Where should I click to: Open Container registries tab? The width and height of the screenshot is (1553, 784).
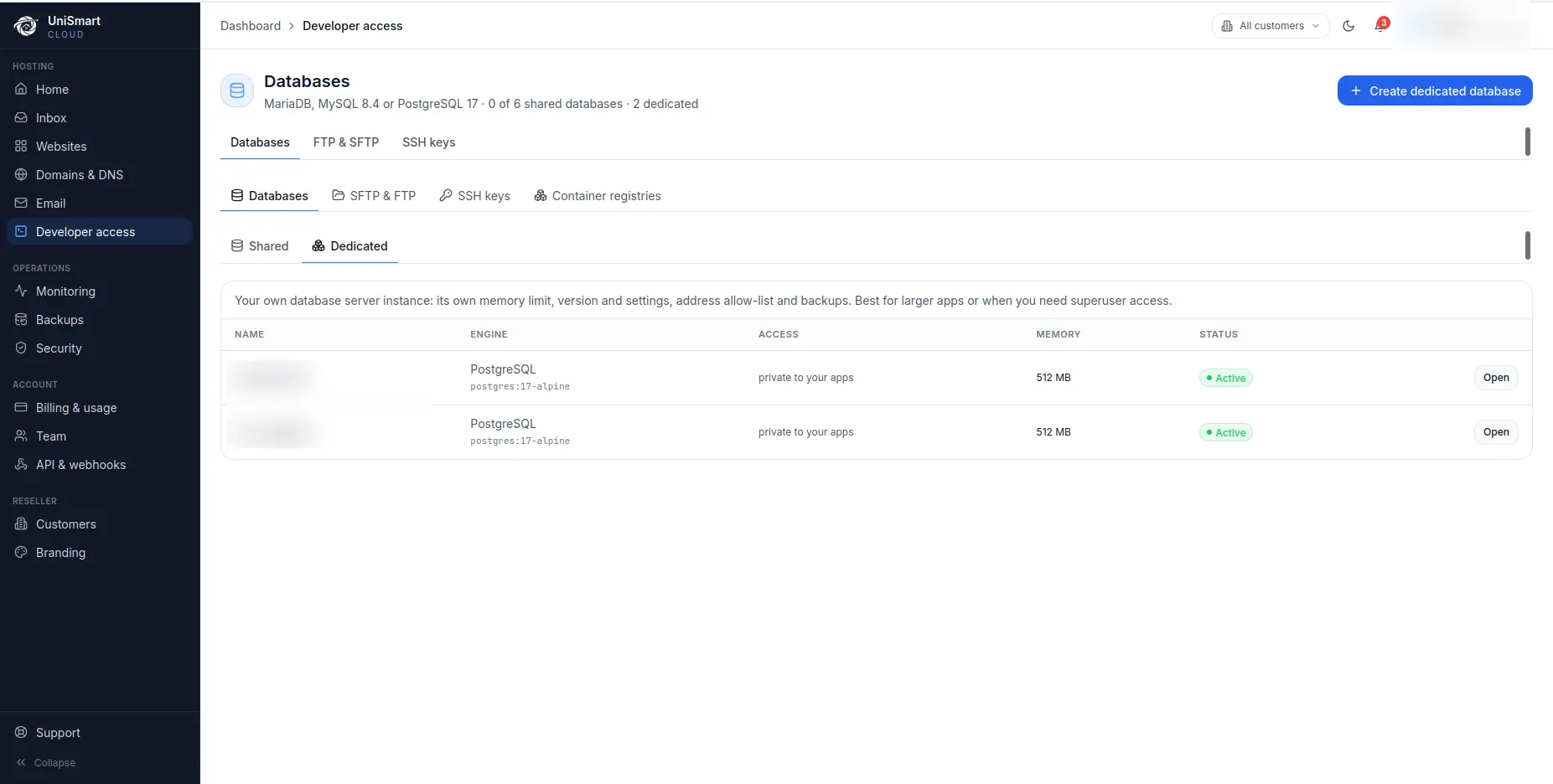click(x=598, y=196)
